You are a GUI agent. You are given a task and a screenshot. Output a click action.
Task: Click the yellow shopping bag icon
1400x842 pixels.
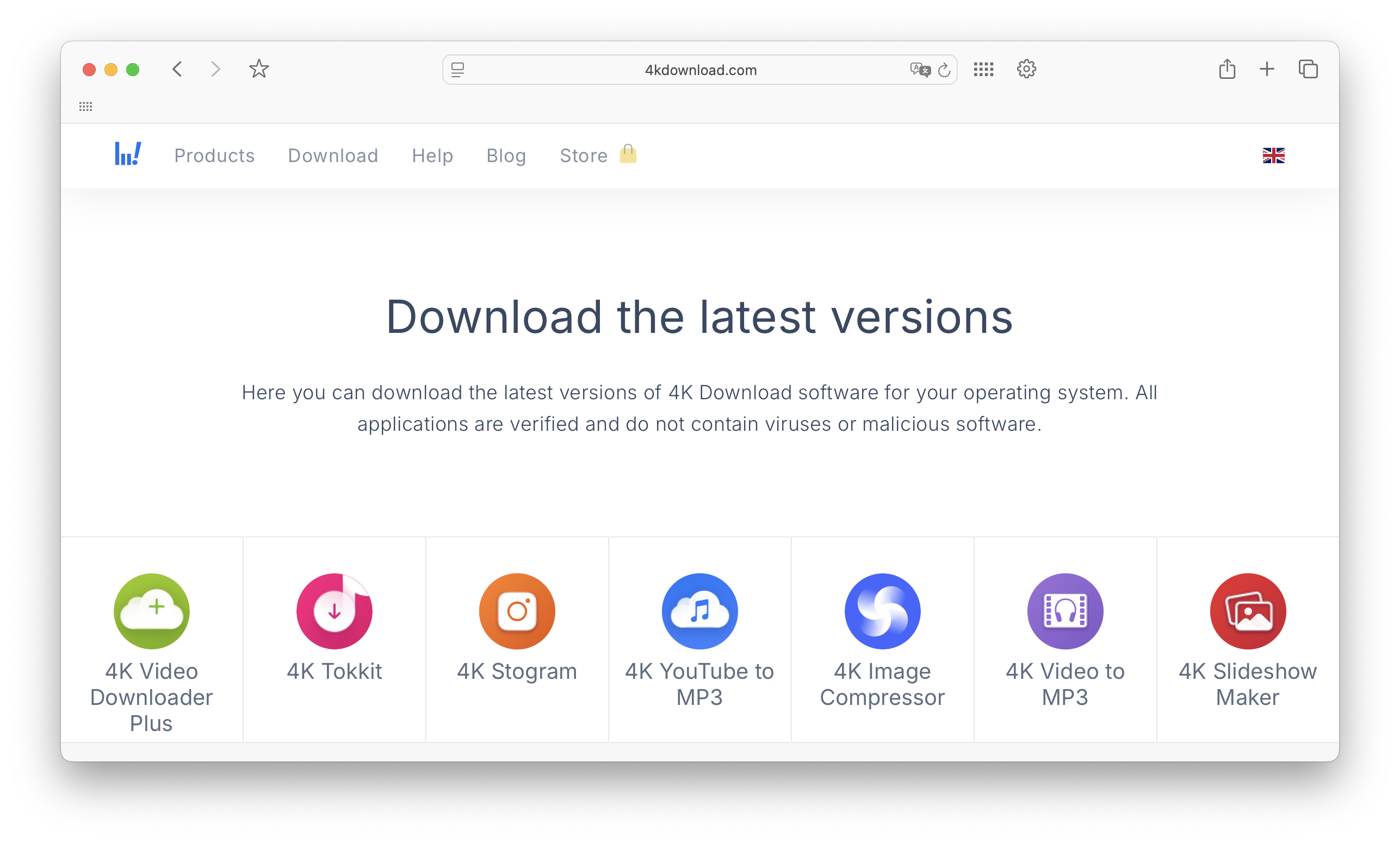click(x=628, y=154)
